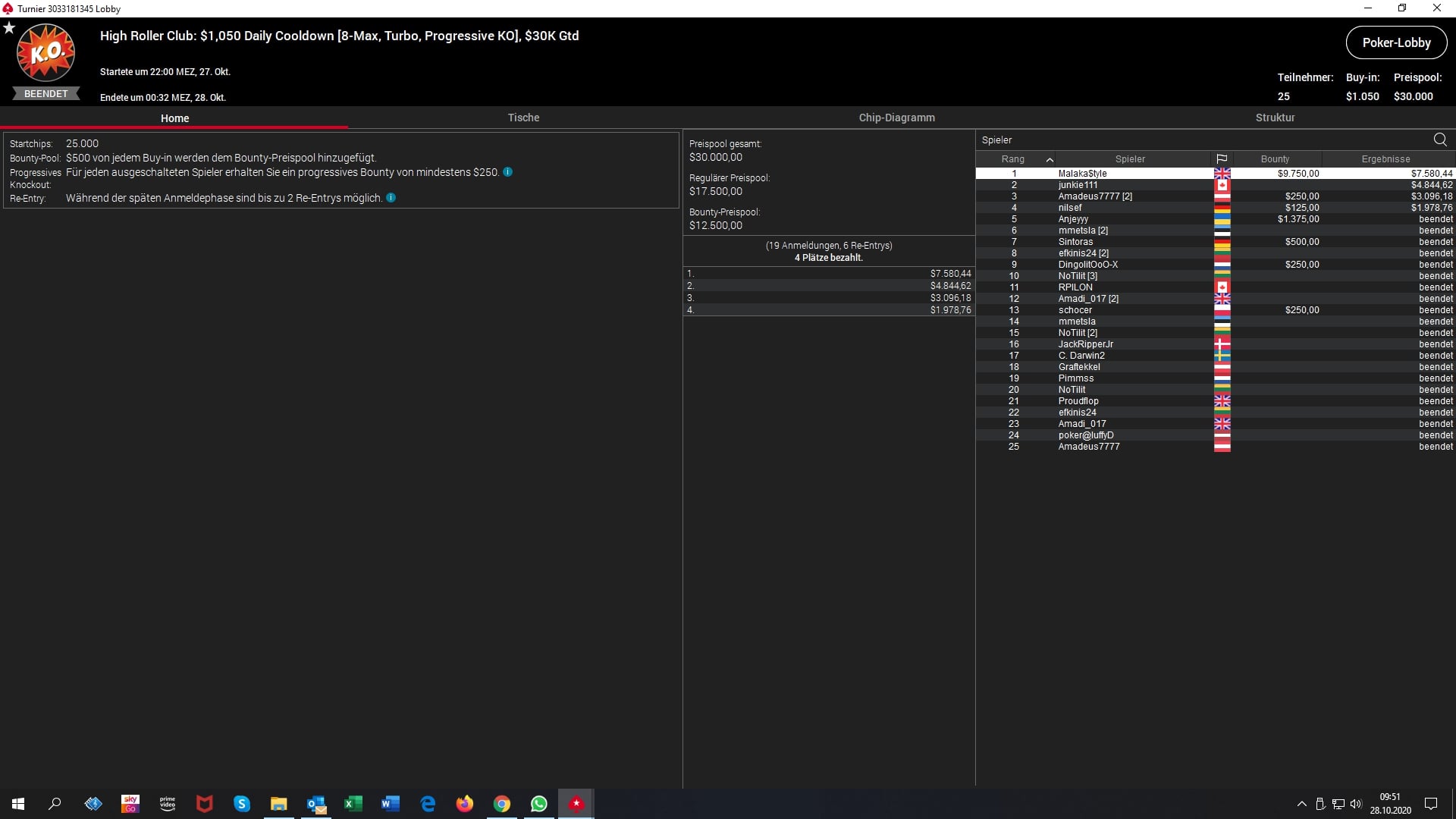Select player junkie111 in ranking list
Viewport: 1456px width, 819px height.
(x=1078, y=185)
